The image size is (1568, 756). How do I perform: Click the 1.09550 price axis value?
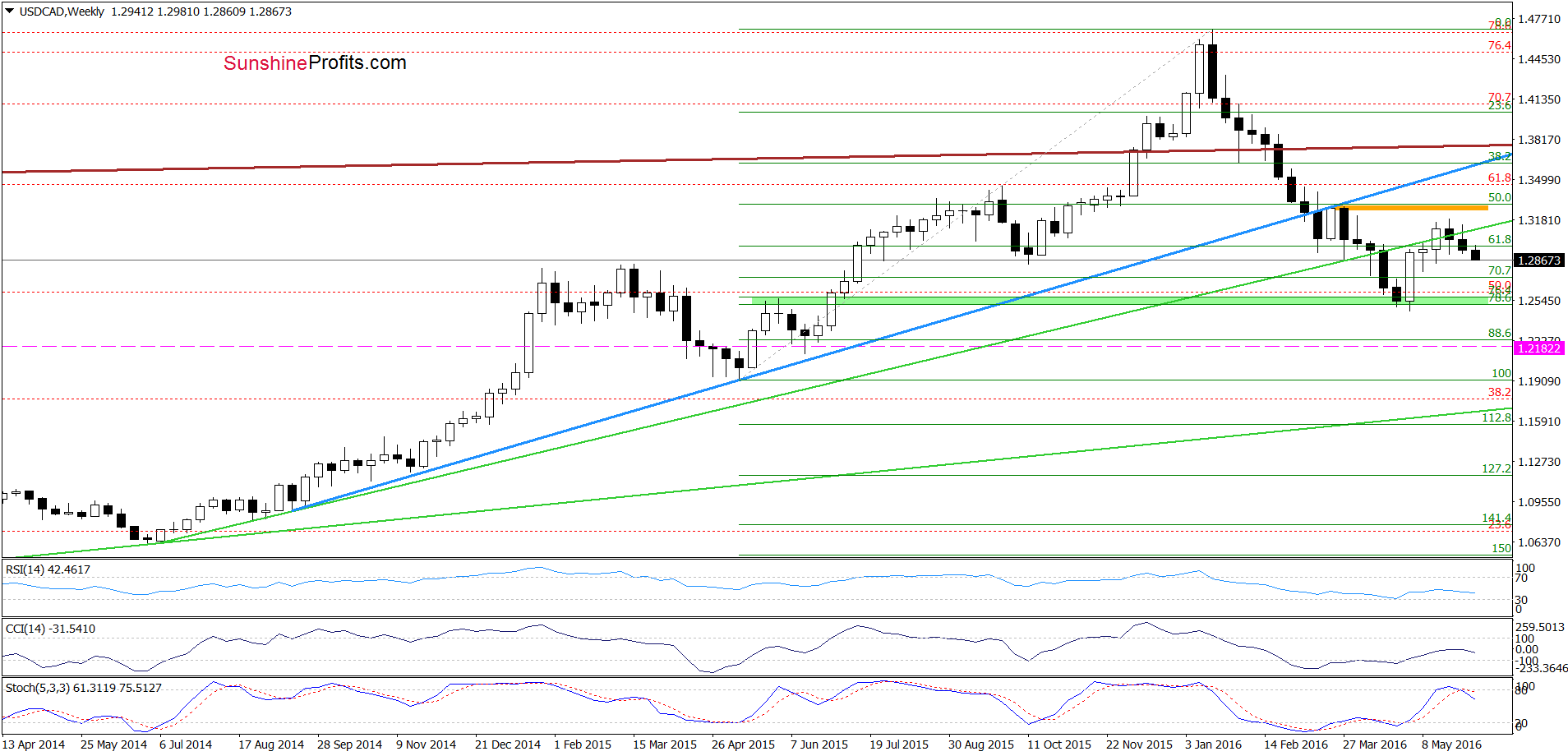click(x=1539, y=502)
